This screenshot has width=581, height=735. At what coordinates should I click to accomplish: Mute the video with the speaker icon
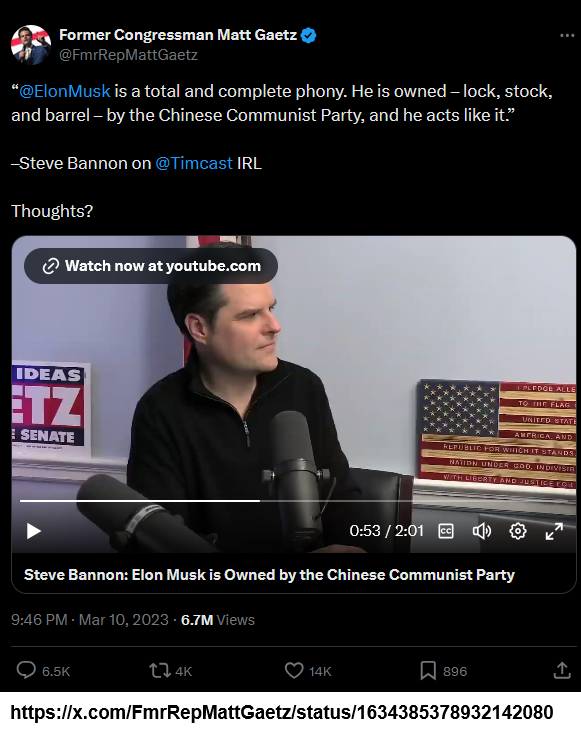[482, 531]
